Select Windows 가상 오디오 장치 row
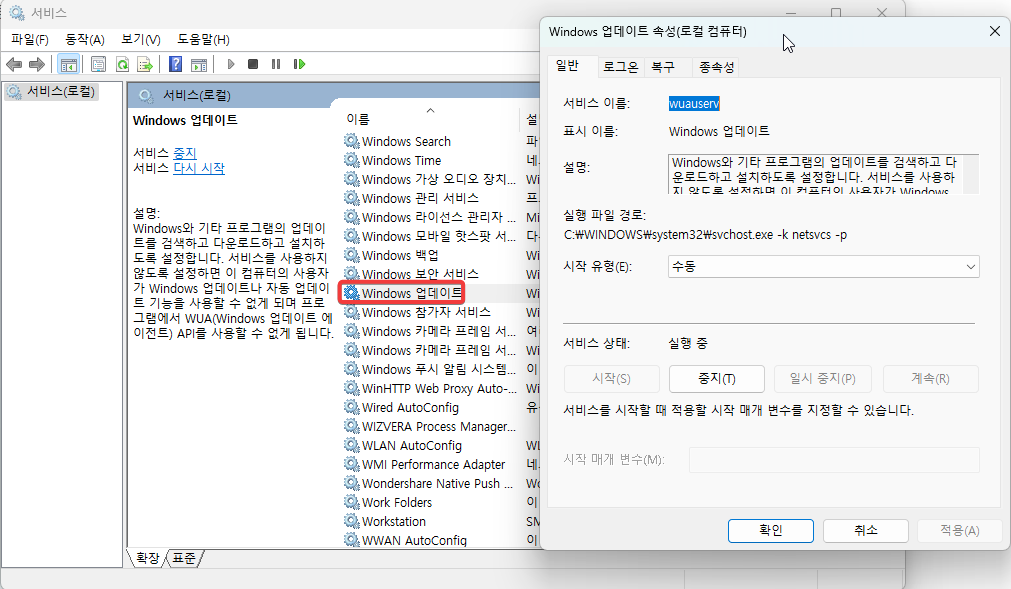1011x589 pixels. pyautogui.click(x=431, y=179)
